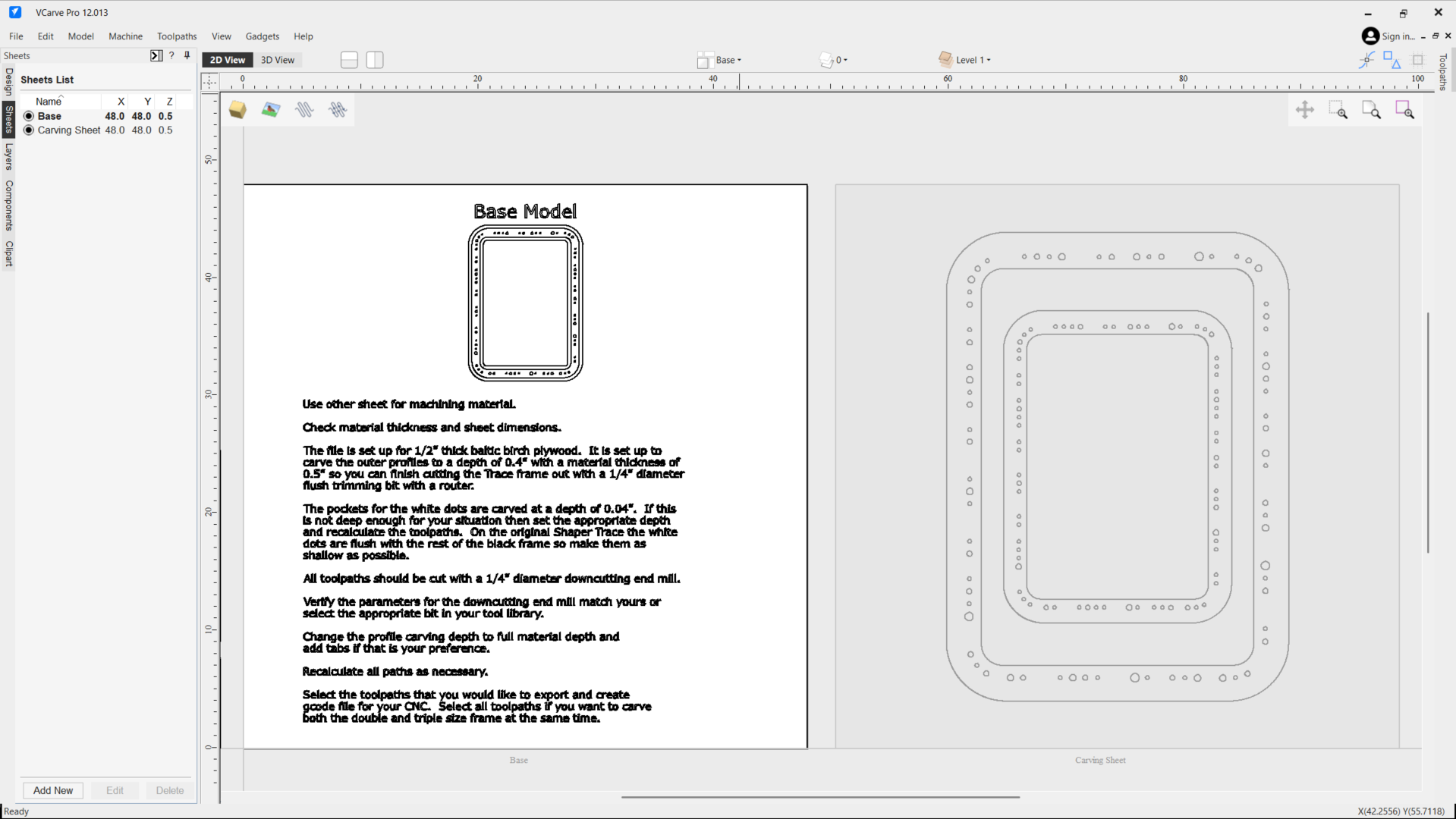1456x819 pixels.
Task: Switch to the 2D View tab
Action: [228, 60]
